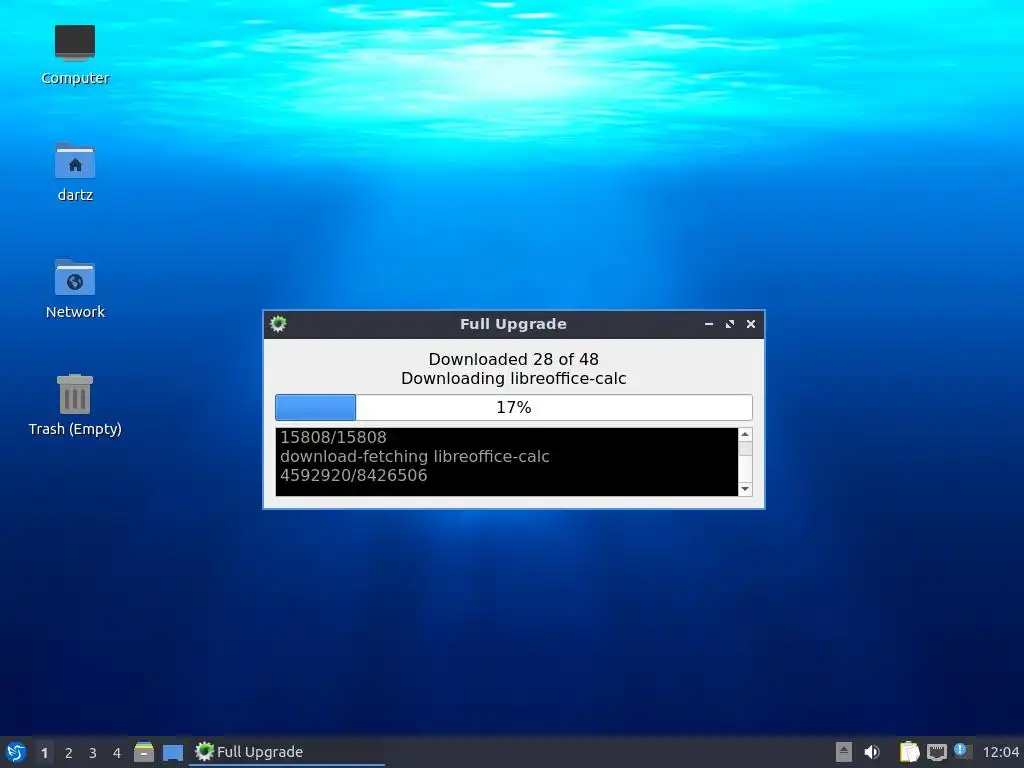The image size is (1024, 768).
Task: Click the 12:04 panel clock
Action: coord(1000,752)
